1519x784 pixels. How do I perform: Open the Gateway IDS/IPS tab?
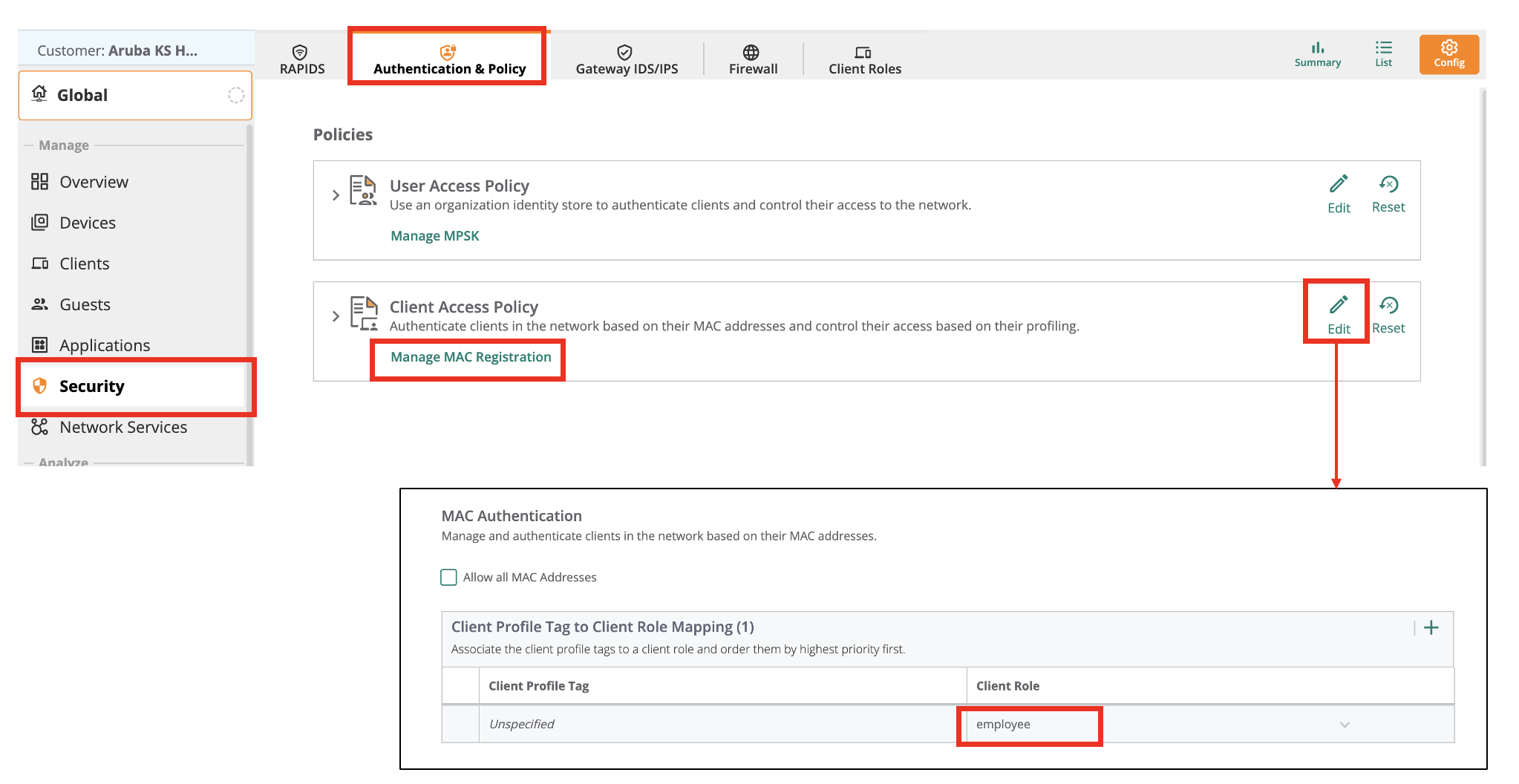(x=627, y=59)
